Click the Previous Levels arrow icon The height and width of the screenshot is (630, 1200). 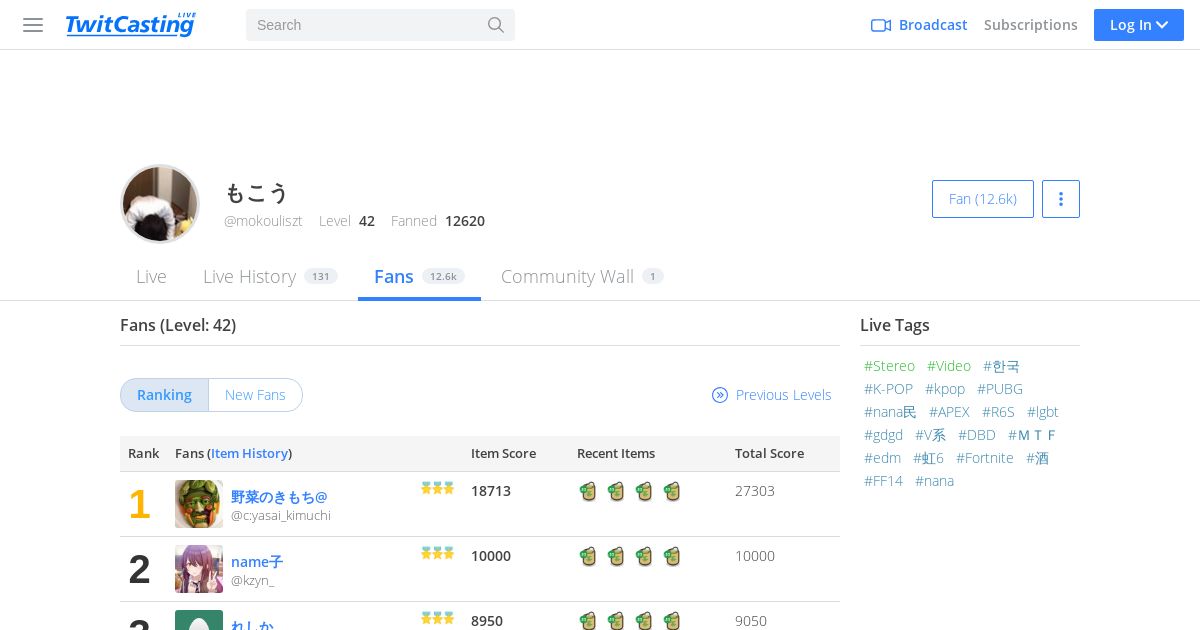[x=720, y=395]
